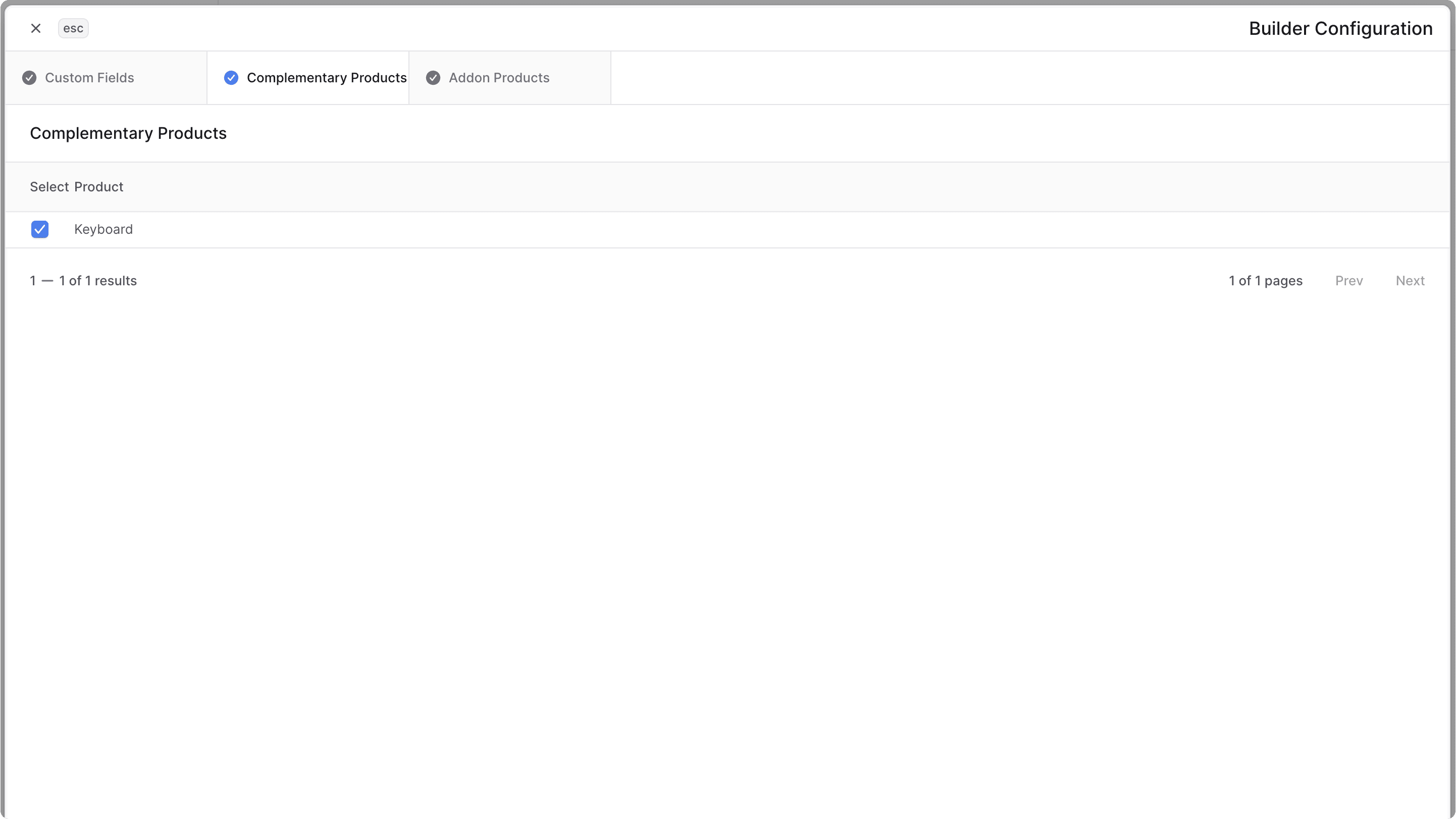This screenshot has height=819, width=1456.
Task: Select the Complementary Products tab
Action: click(x=326, y=77)
